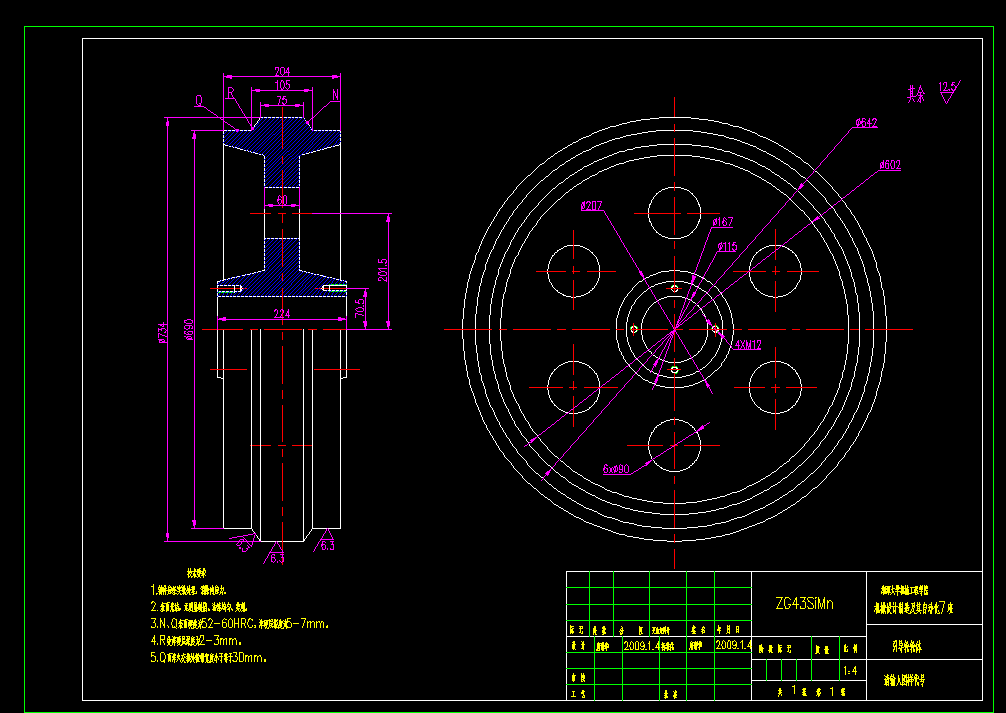Viewport: 1006px width, 713px height.
Task: Pick the 70.5 vertical dimension
Action: tap(361, 306)
